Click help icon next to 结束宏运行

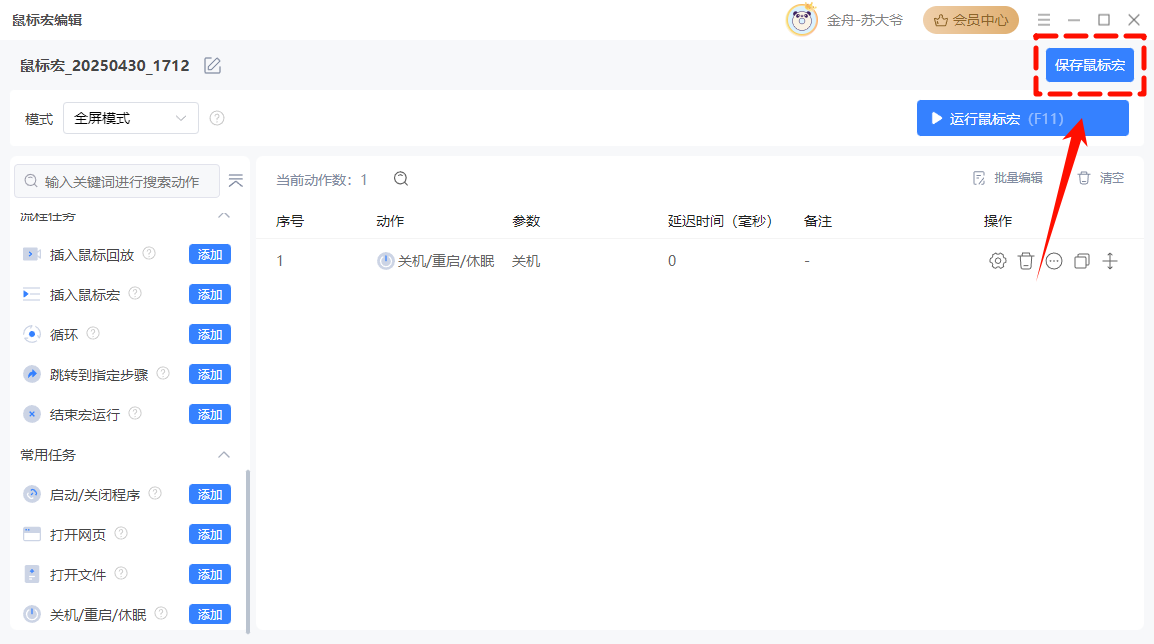[x=135, y=413]
